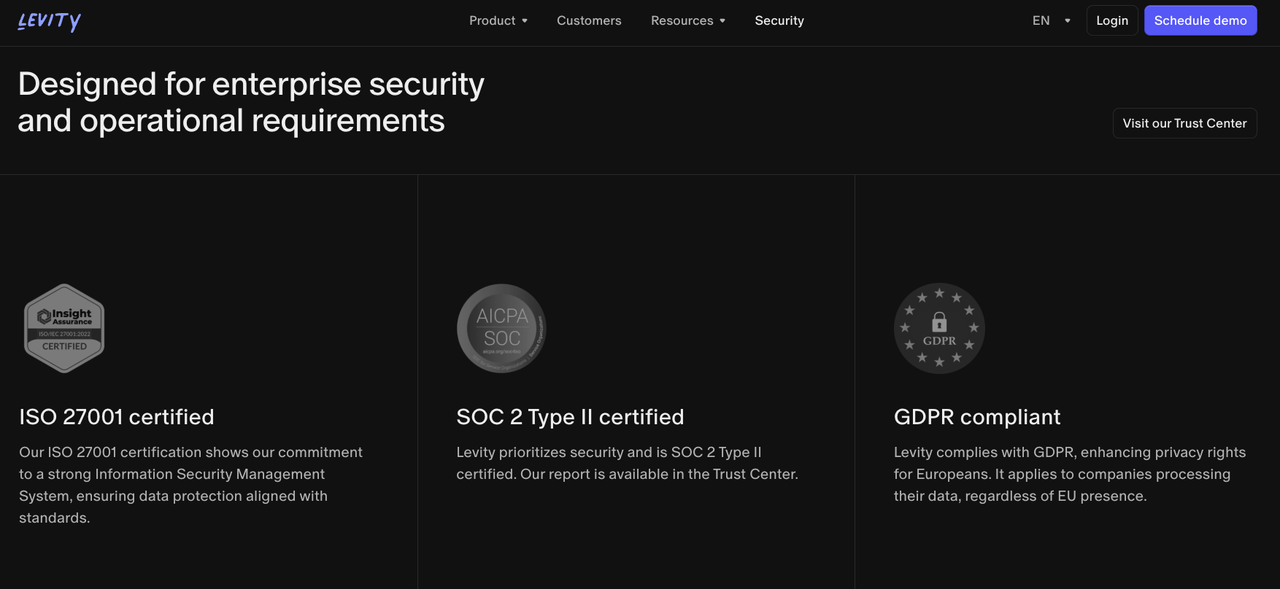Open the EN language selector
Screen dimensions: 1280x589
(x=1051, y=20)
